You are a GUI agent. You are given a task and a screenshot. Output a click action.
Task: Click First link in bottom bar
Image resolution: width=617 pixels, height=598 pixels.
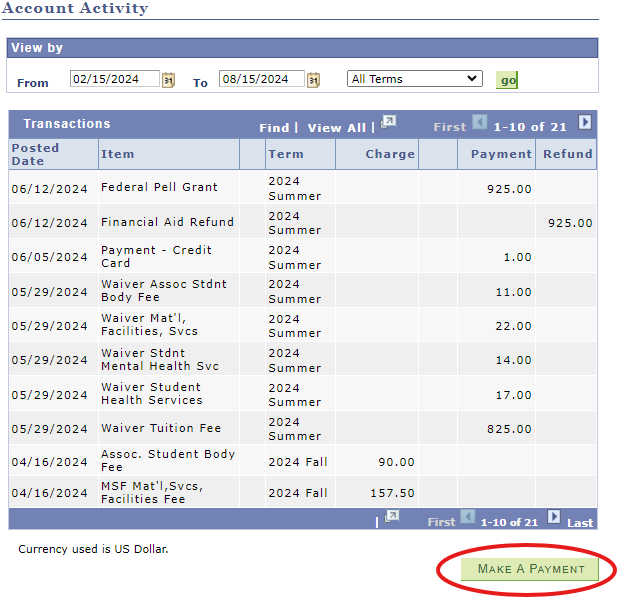coord(441,522)
